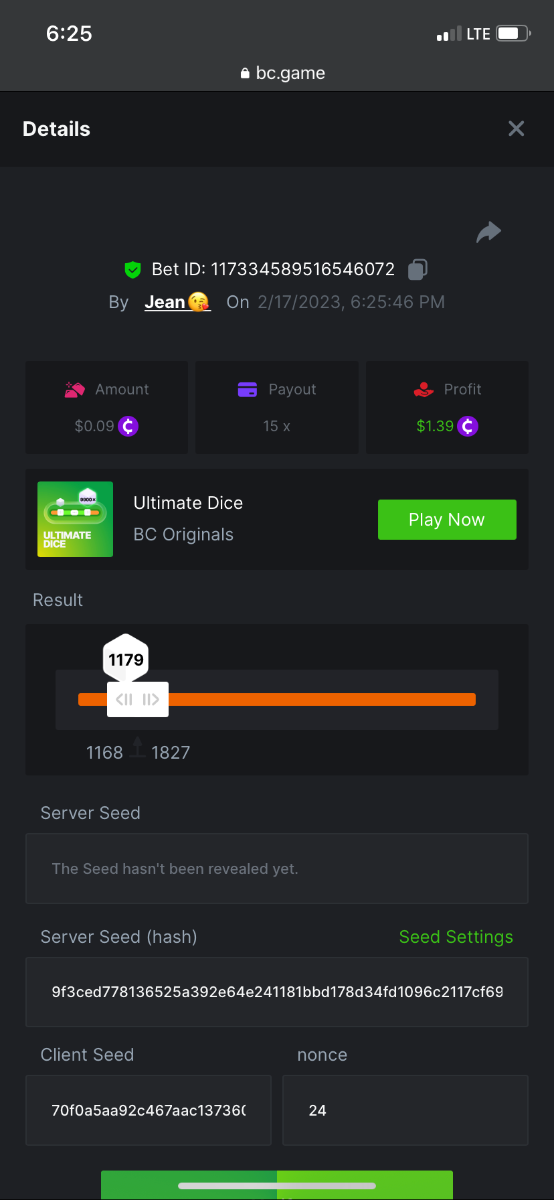This screenshot has height=1200, width=554.
Task: Click the white slider handle on result bar
Action: coord(138,699)
